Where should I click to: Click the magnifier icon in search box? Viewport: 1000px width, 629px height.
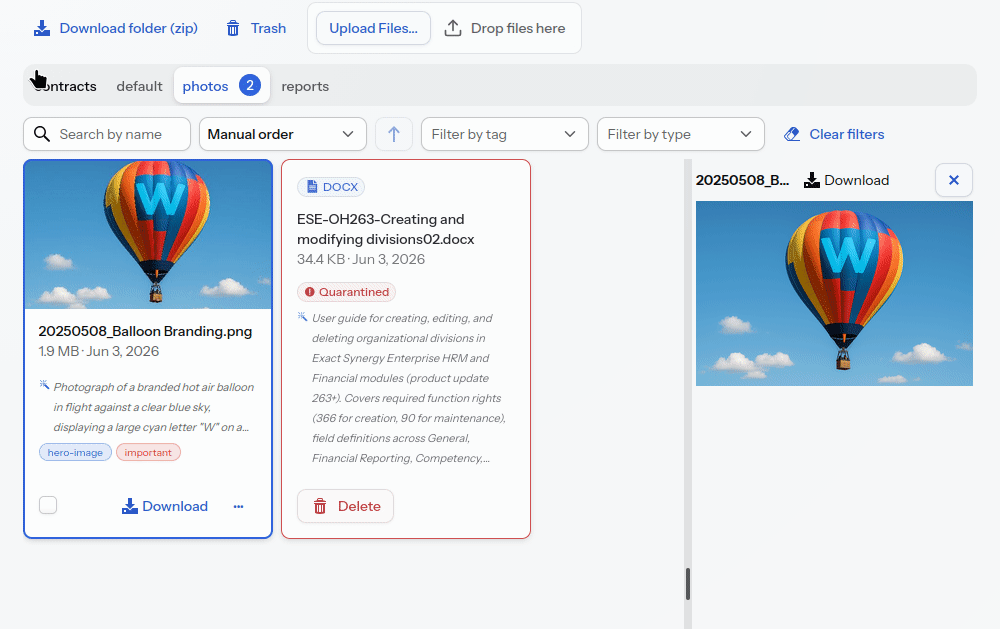click(x=42, y=134)
